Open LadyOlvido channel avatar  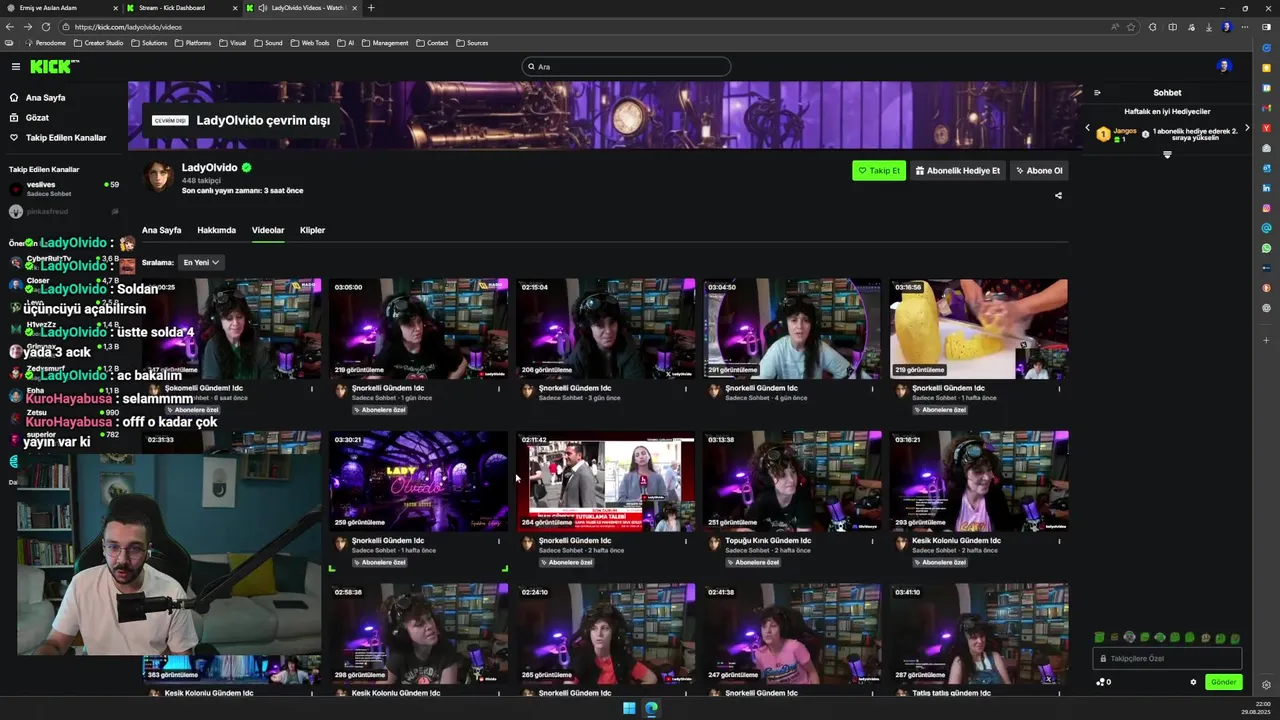point(159,176)
